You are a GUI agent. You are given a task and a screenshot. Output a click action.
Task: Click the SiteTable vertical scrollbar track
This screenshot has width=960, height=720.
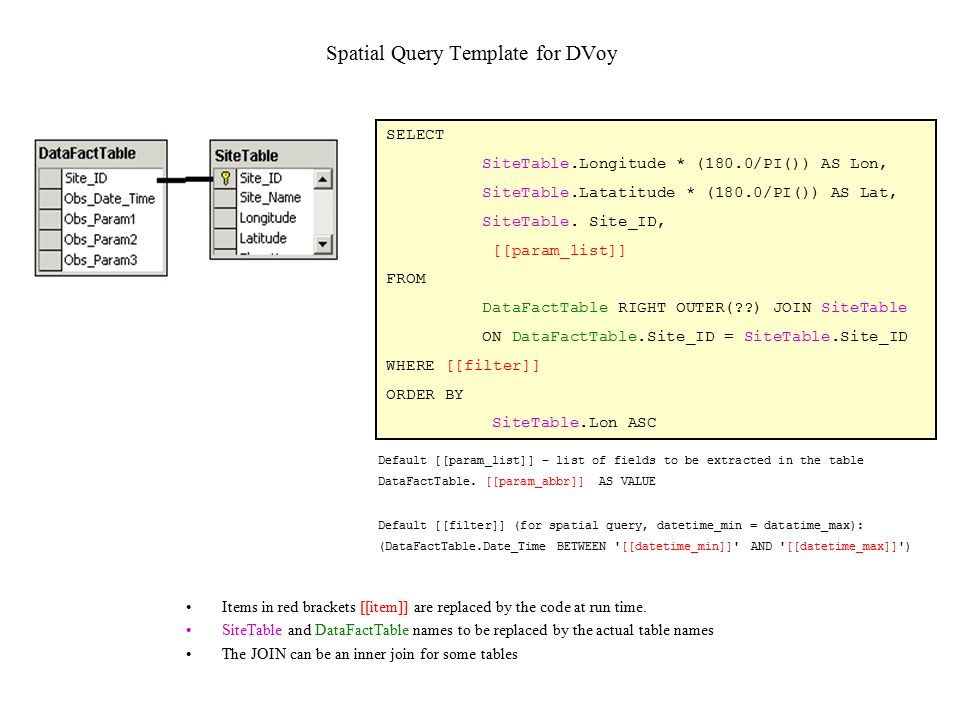(323, 212)
